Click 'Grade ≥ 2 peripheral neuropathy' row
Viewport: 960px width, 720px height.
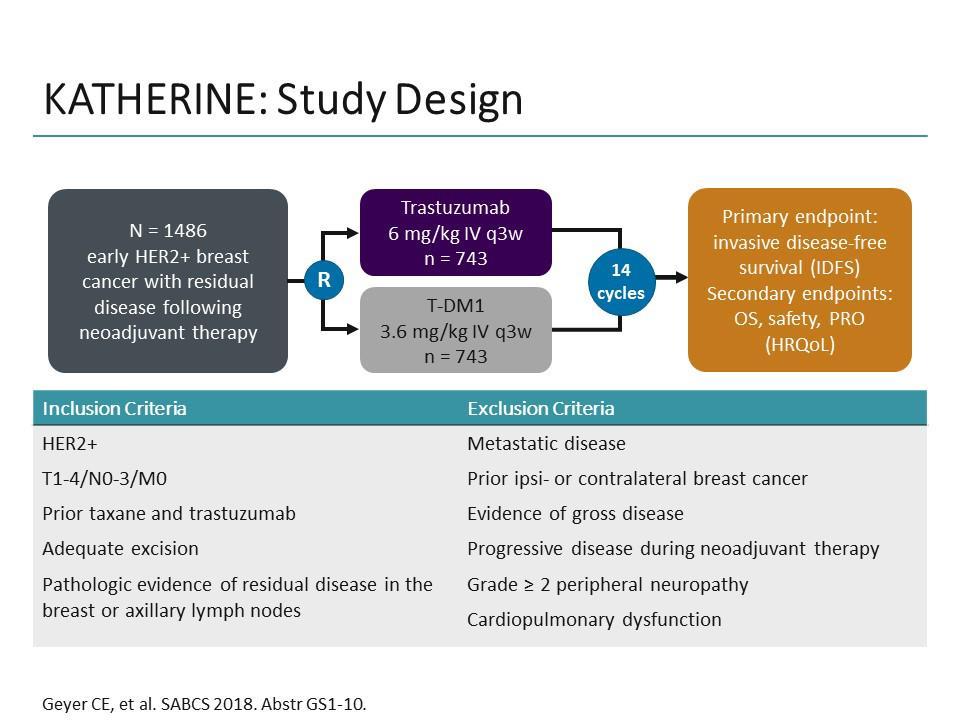pos(607,585)
